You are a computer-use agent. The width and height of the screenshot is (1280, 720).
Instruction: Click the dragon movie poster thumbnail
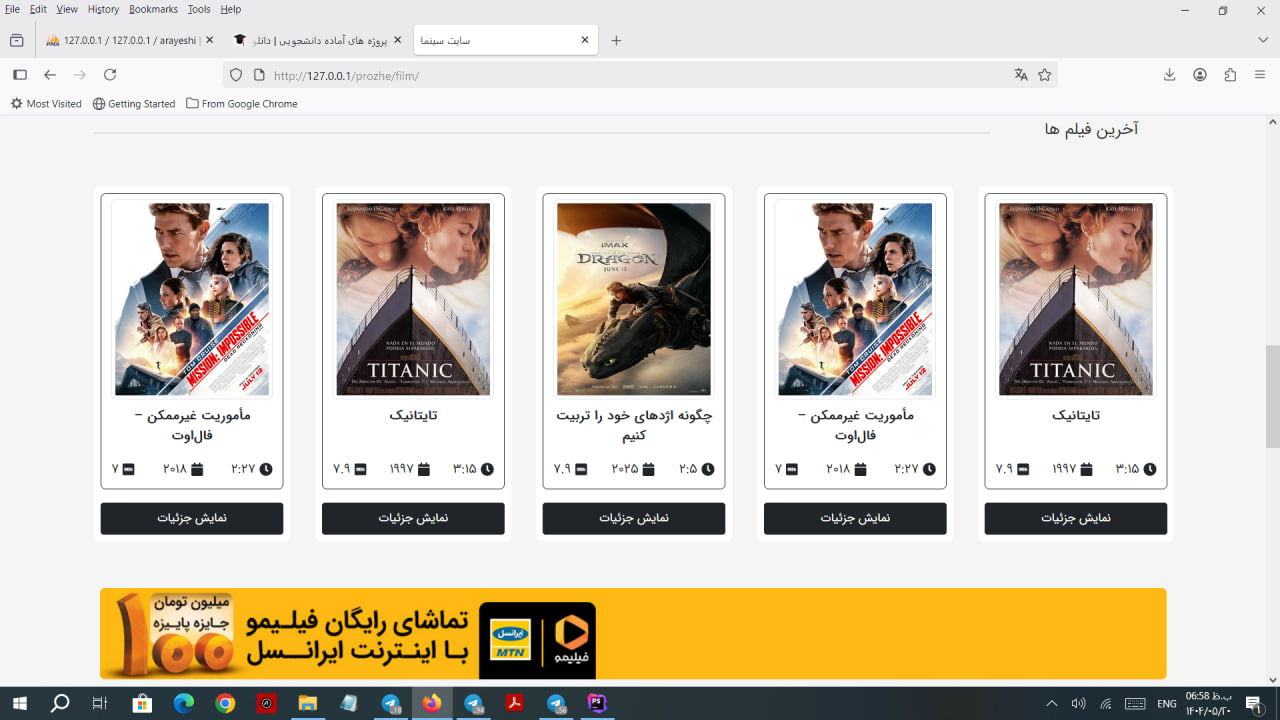tap(634, 299)
